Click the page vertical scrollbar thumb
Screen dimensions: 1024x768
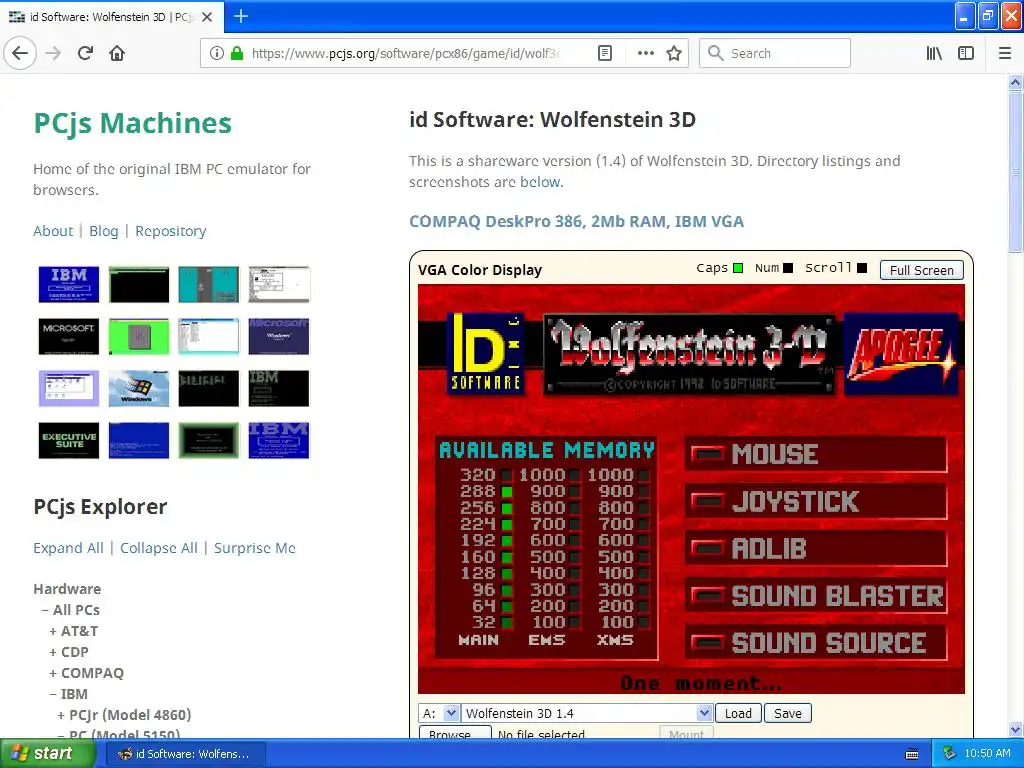coord(1015,171)
